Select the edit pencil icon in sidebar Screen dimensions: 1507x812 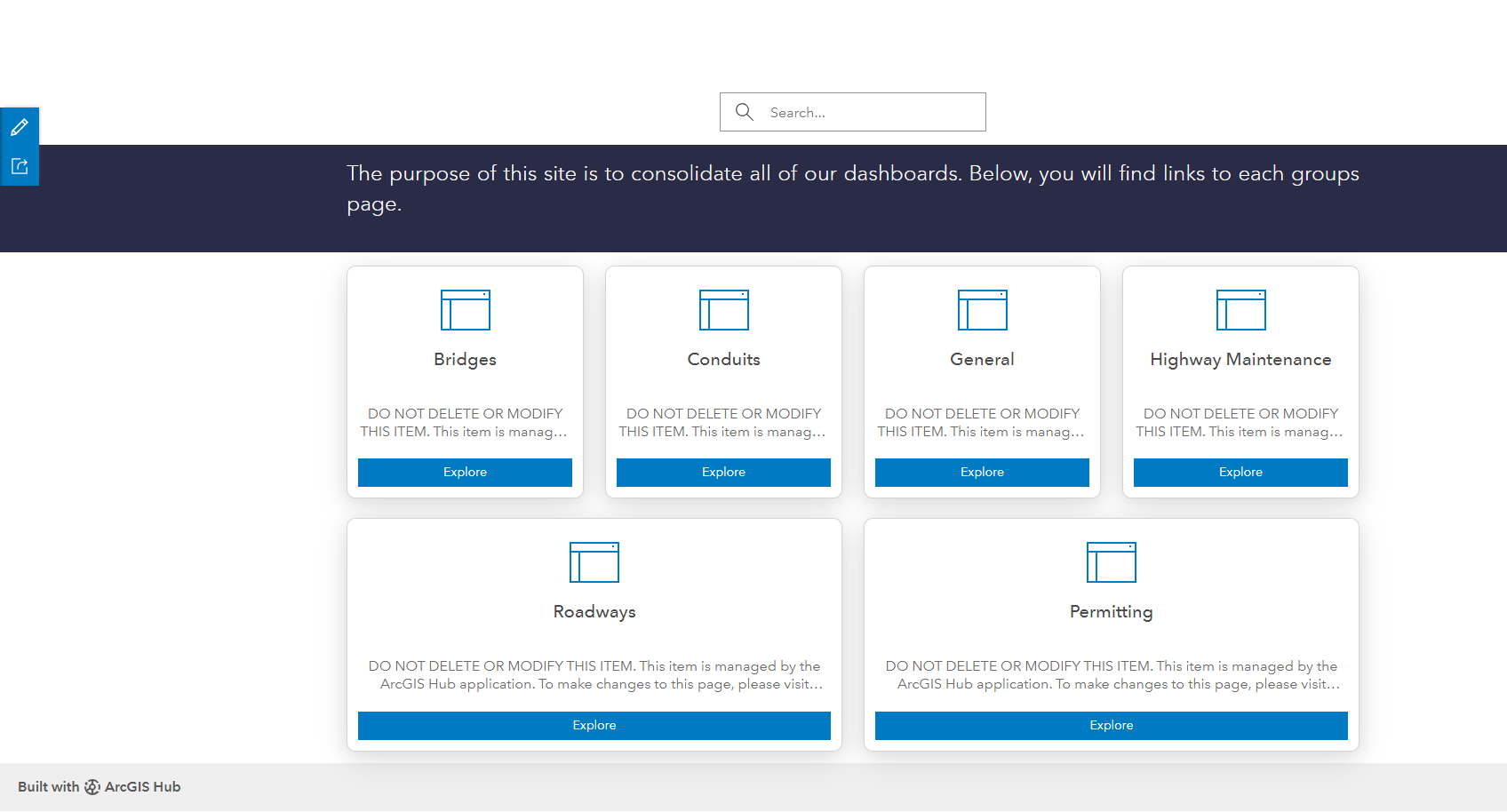pyautogui.click(x=20, y=126)
